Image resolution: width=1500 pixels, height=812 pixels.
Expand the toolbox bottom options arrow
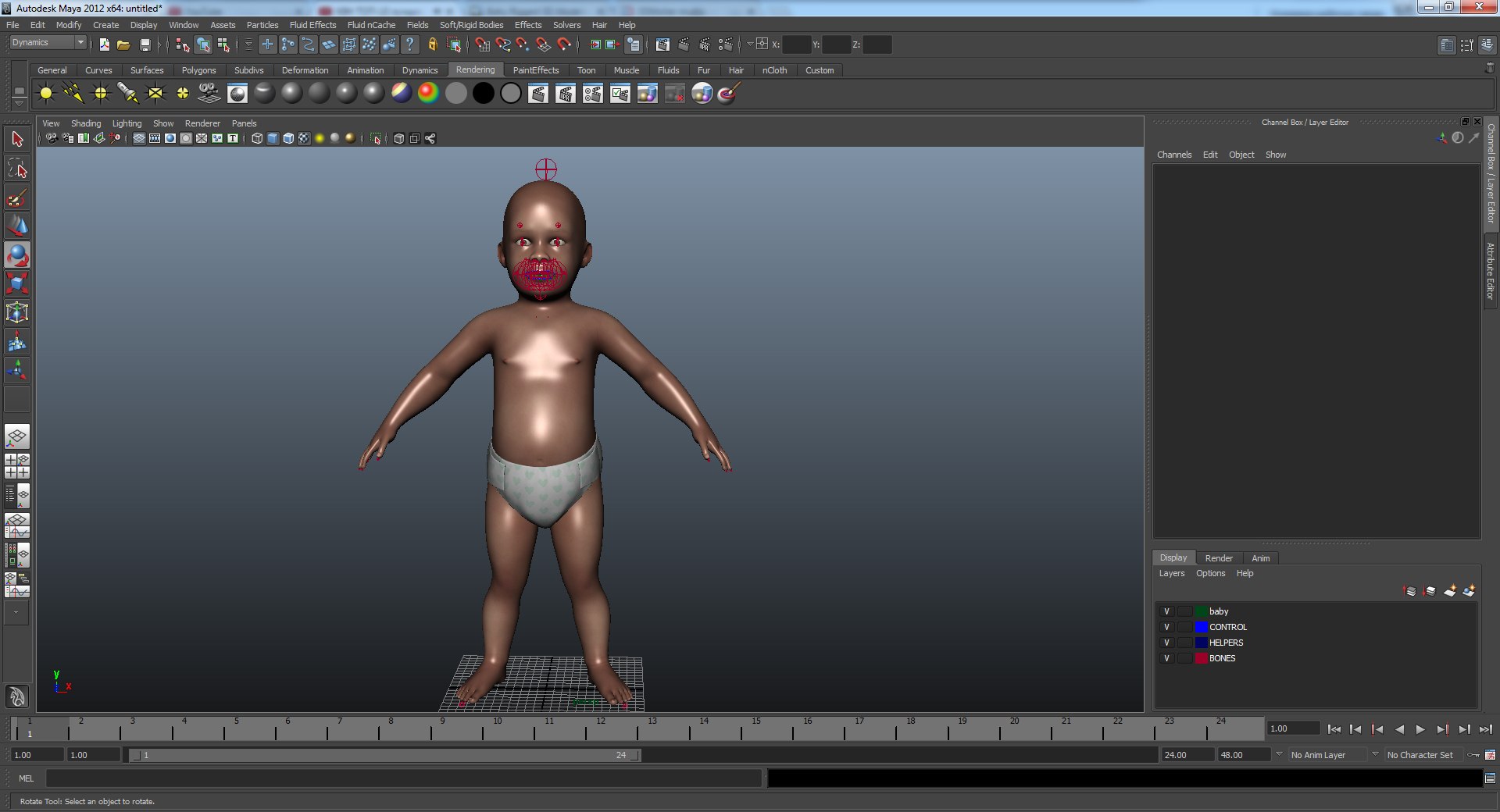pyautogui.click(x=16, y=612)
